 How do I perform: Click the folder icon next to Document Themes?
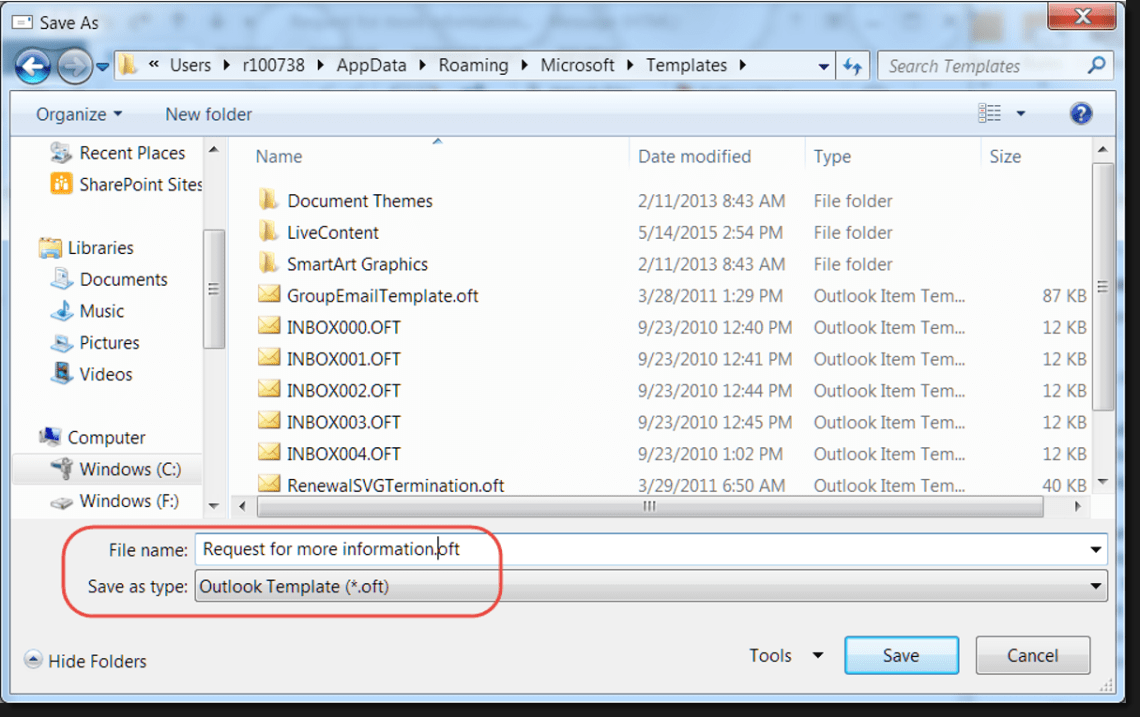click(x=268, y=200)
